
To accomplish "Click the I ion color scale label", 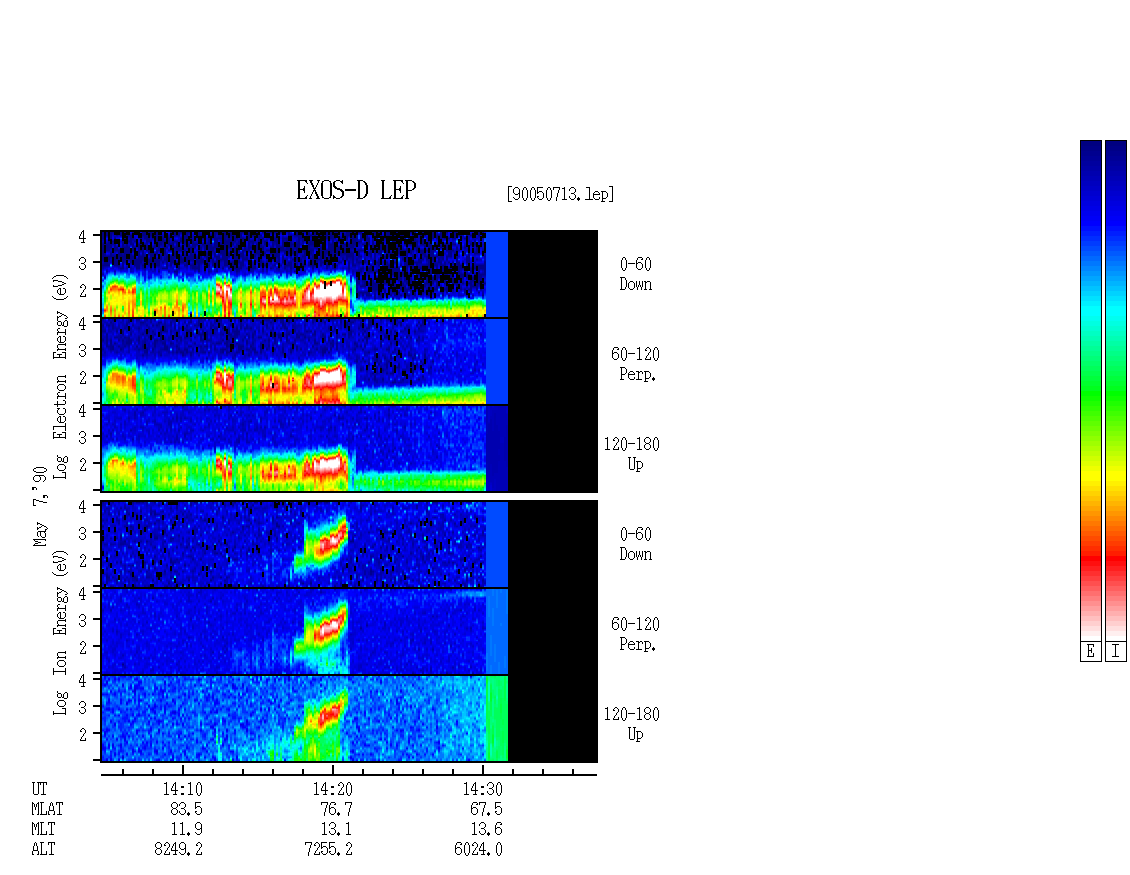I will [x=1116, y=652].
